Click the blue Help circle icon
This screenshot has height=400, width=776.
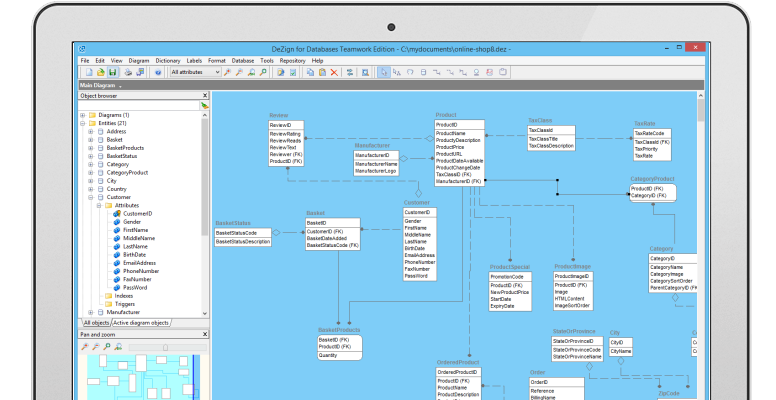tap(158, 72)
